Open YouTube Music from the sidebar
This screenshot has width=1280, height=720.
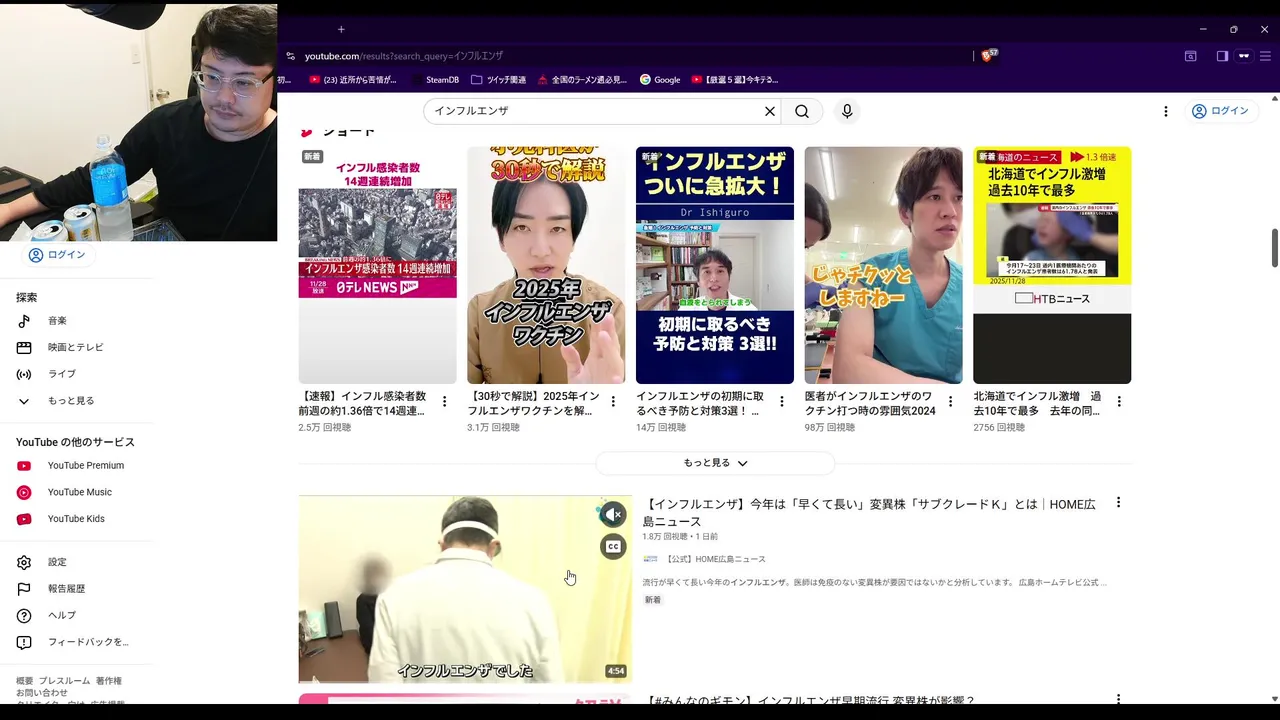[80, 492]
